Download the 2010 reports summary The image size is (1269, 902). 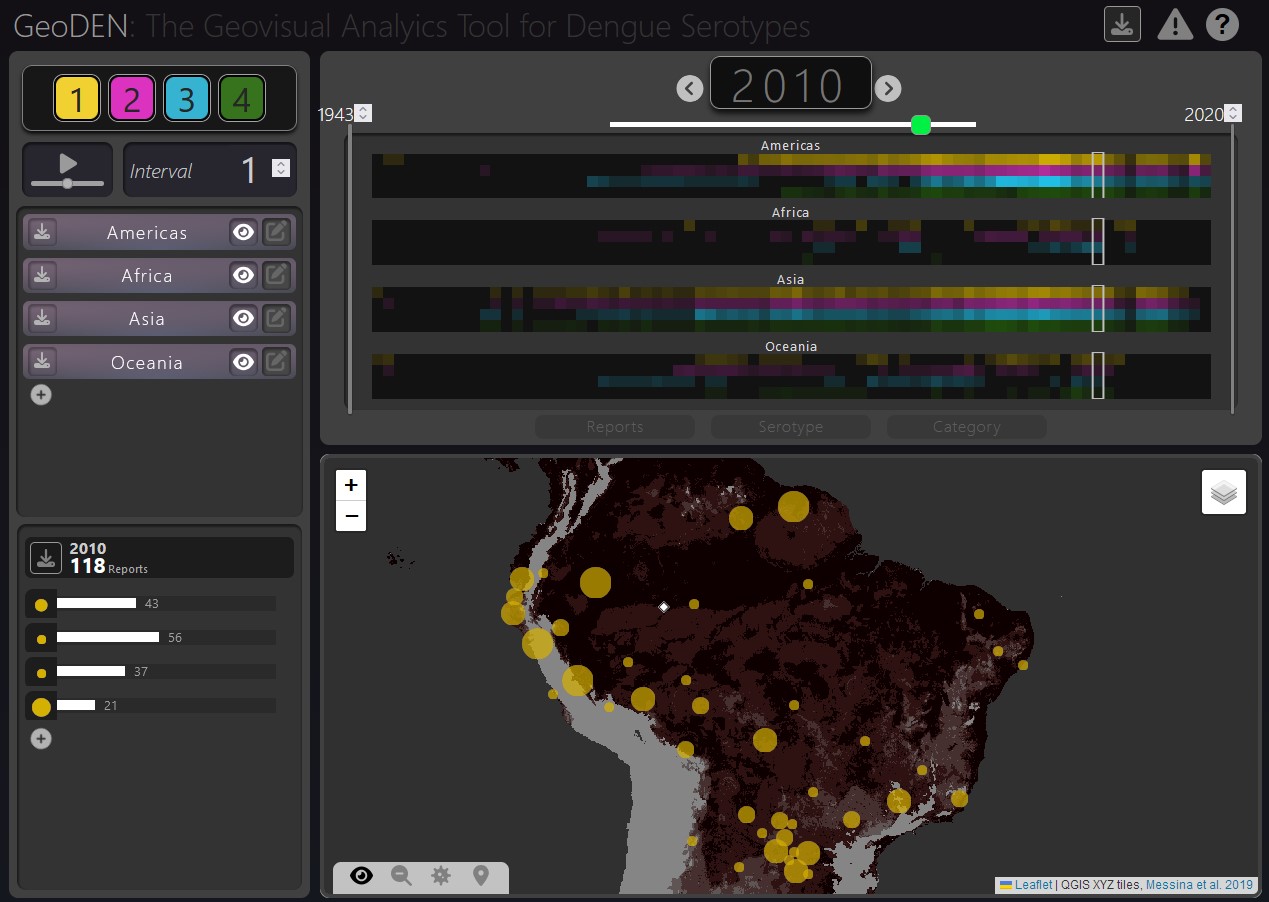click(45, 558)
